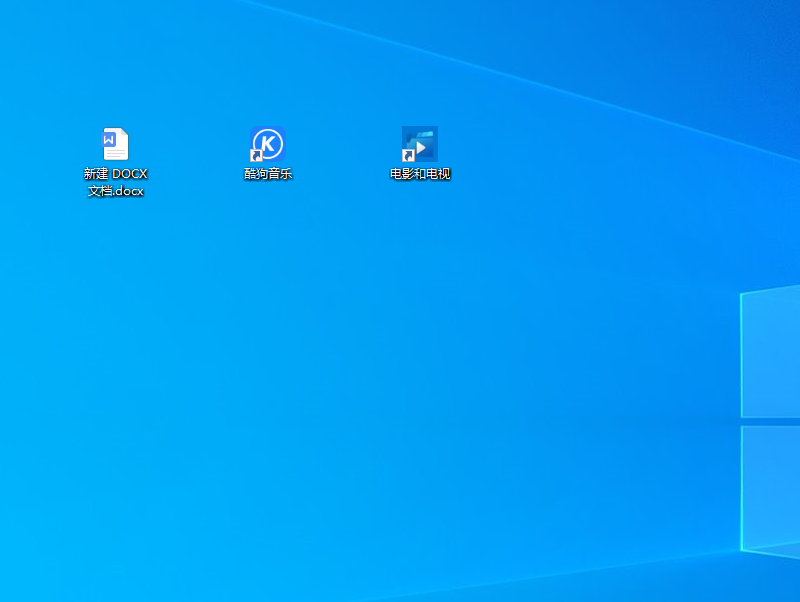Click the shortcut arrow overlay on 酷狗音乐
The image size is (800, 602).
(x=256, y=156)
